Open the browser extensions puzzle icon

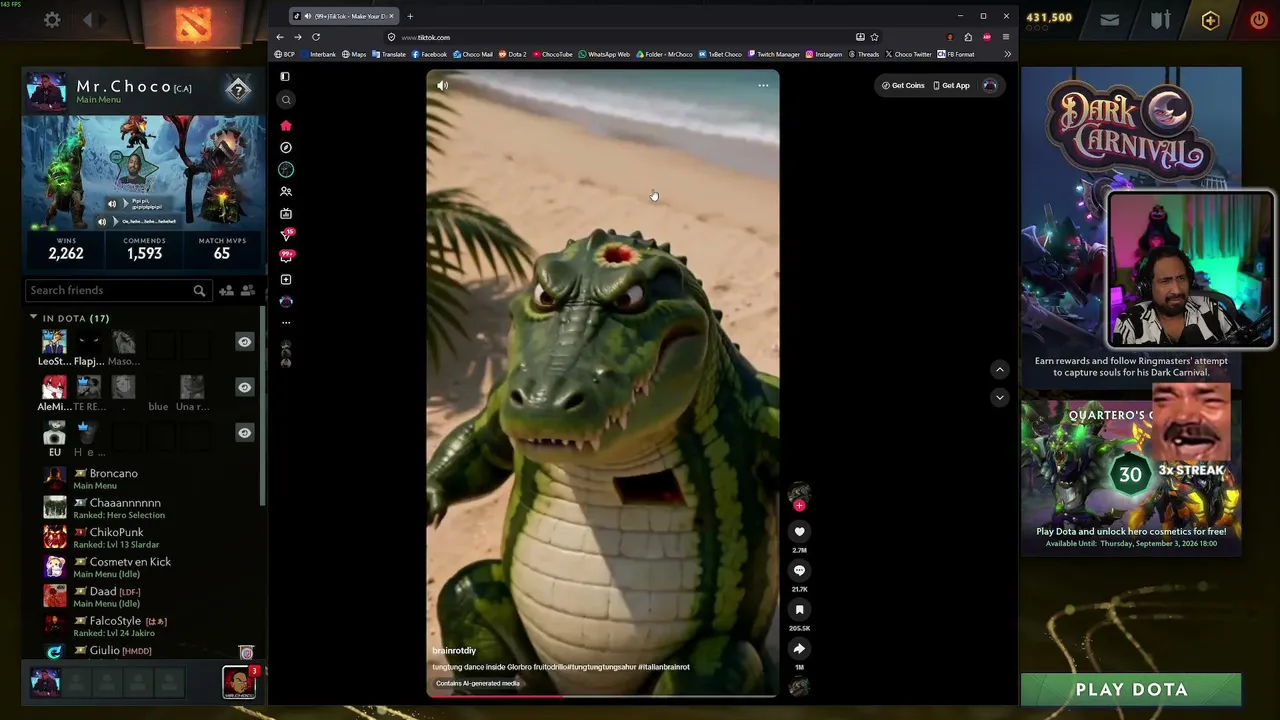tap(968, 38)
